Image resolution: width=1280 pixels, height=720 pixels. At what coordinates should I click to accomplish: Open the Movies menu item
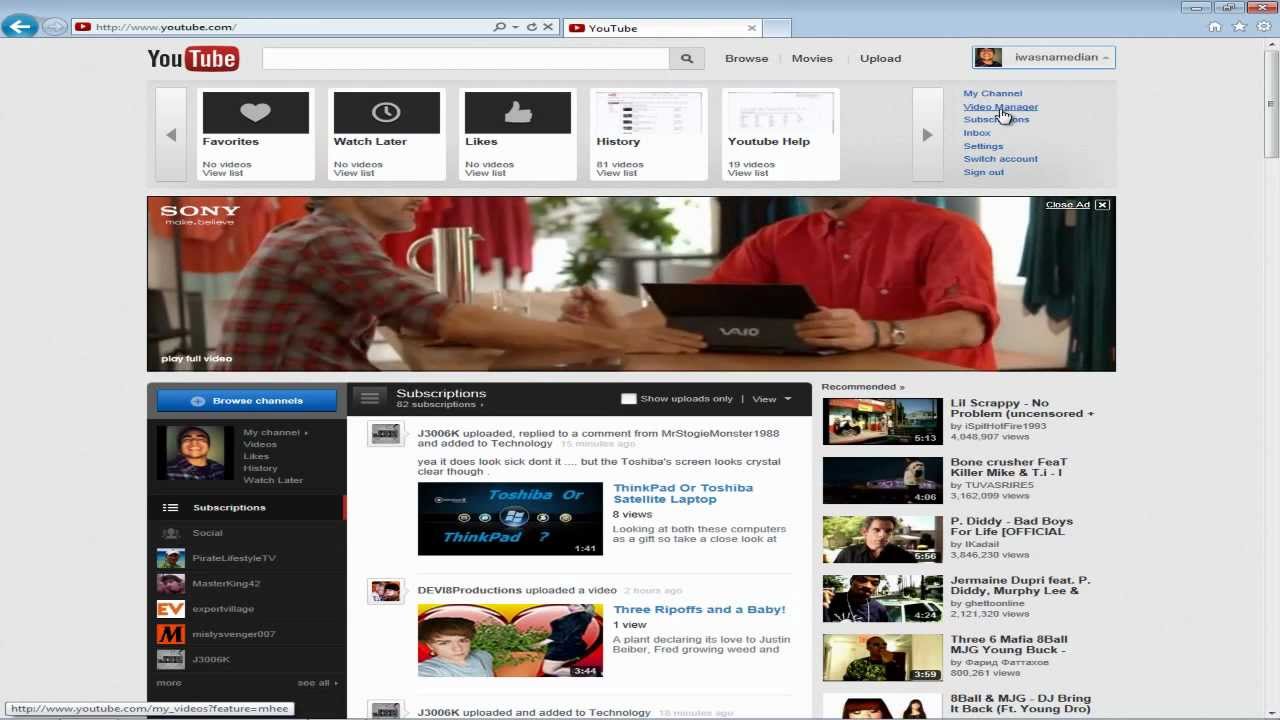(812, 58)
